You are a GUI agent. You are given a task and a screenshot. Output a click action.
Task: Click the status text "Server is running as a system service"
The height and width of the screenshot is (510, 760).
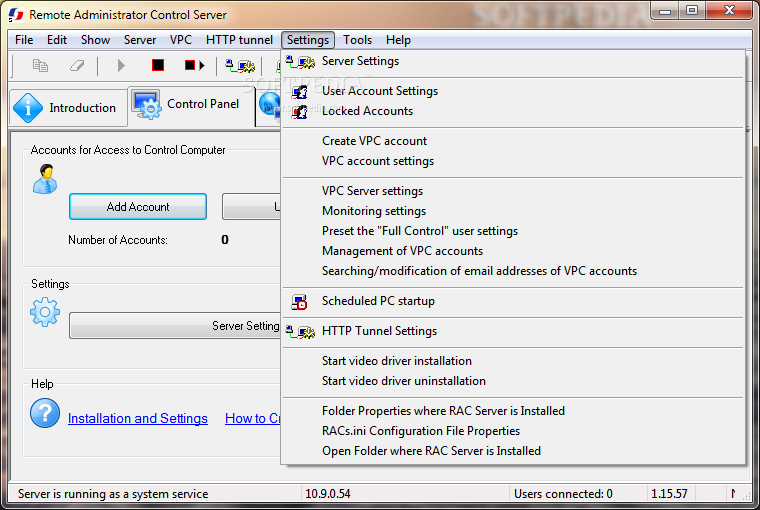pyautogui.click(x=113, y=494)
